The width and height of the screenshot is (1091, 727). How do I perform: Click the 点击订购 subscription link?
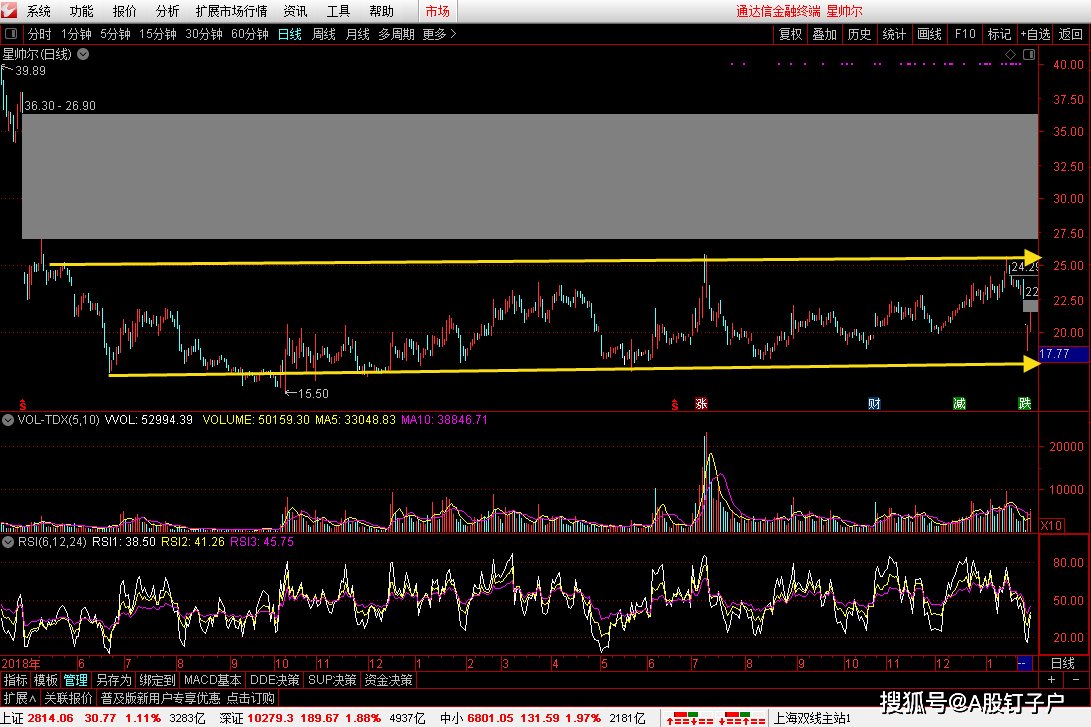[250, 698]
